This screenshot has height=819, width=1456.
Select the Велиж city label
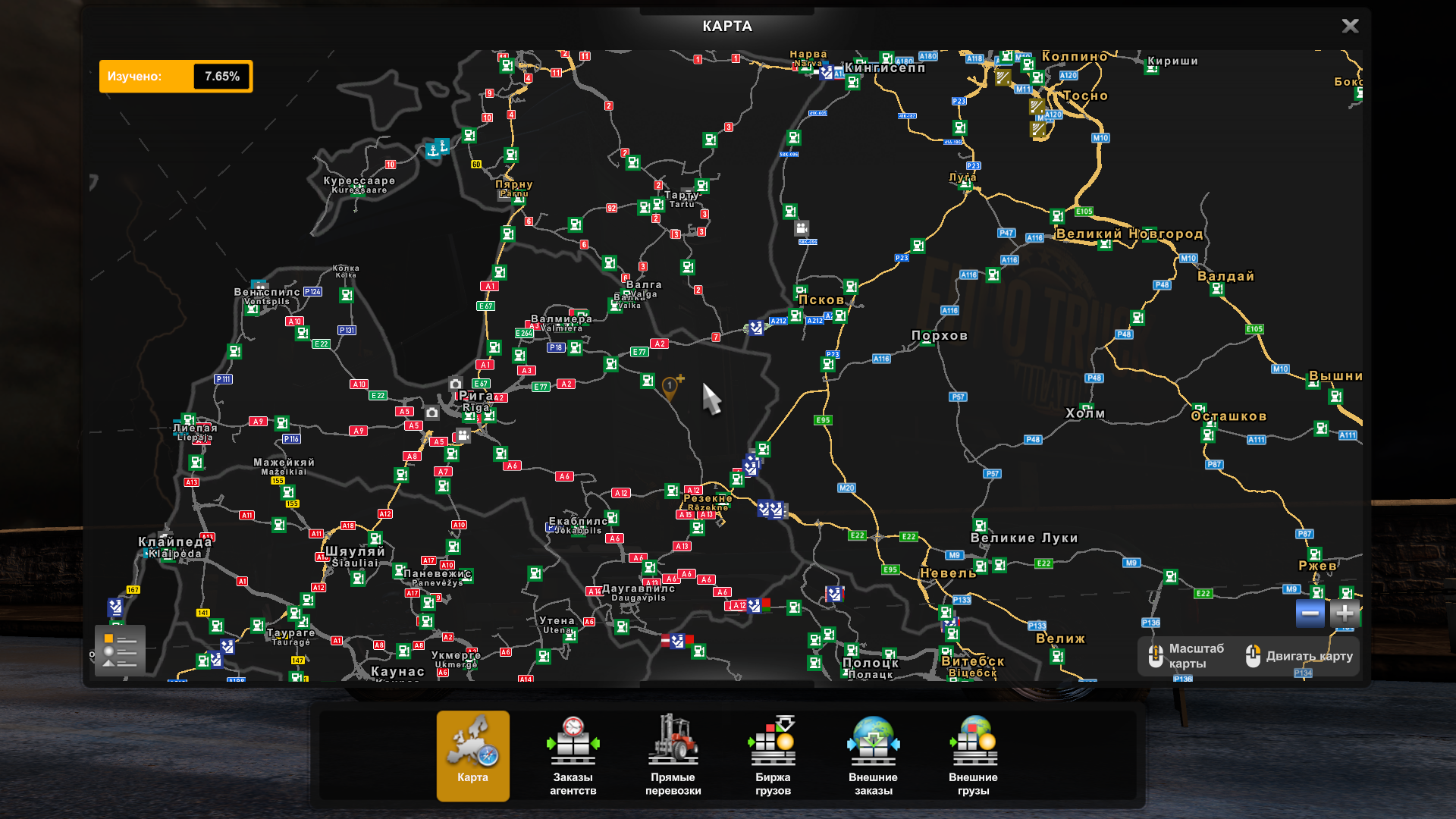click(1060, 639)
